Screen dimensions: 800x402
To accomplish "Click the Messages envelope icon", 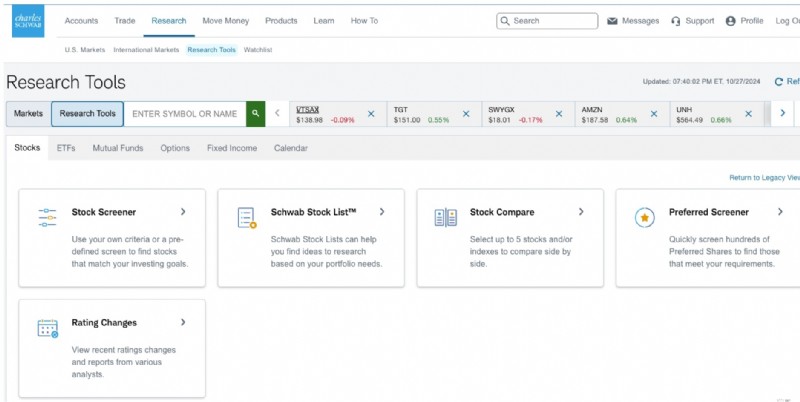I will coord(612,21).
